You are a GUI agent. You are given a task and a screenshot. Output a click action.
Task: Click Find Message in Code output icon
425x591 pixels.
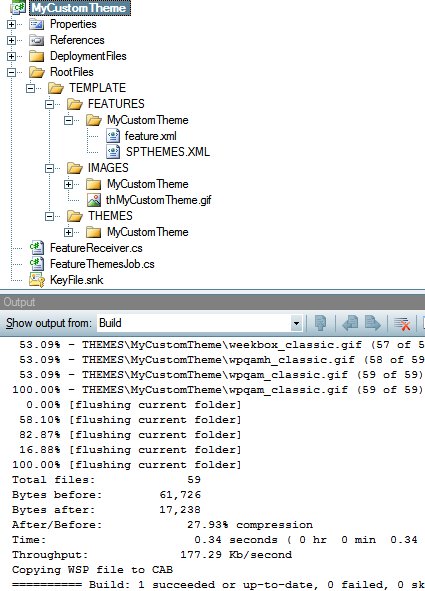pyautogui.click(x=320, y=323)
